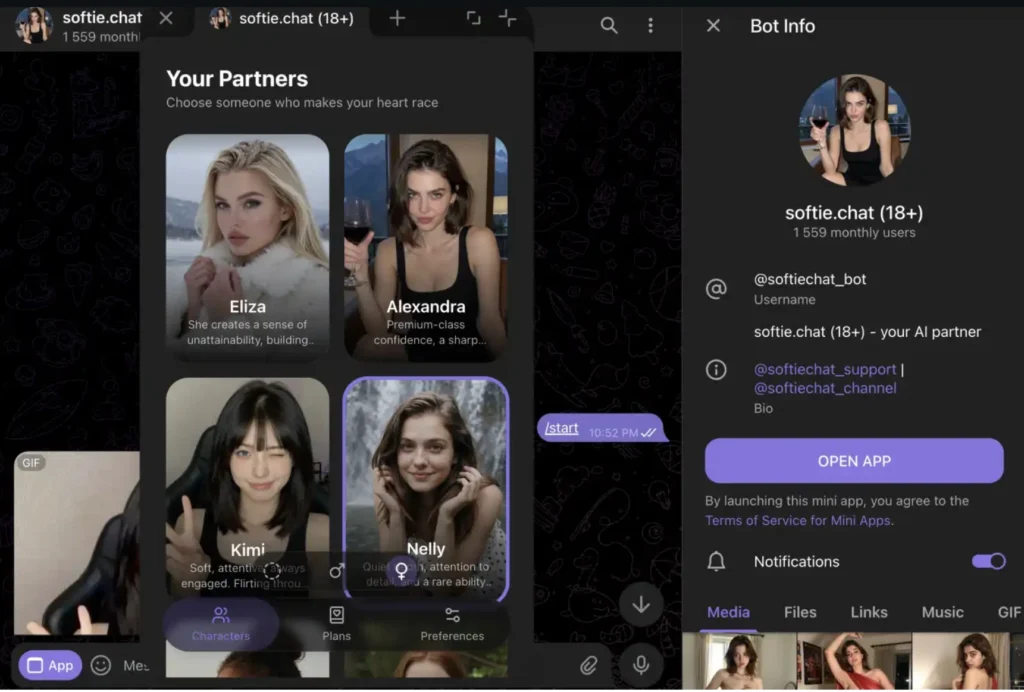Close the softie.chat mini app tab

pos(166,18)
